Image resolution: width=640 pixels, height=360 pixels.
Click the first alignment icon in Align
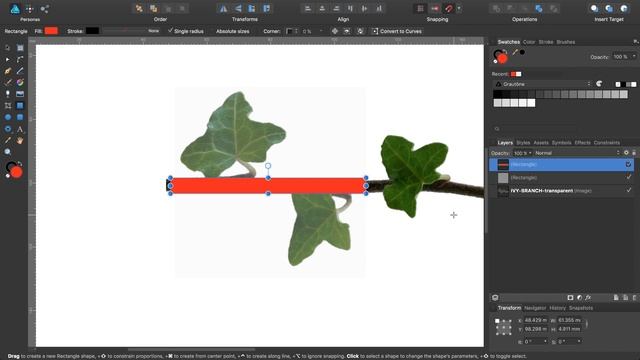308,8
